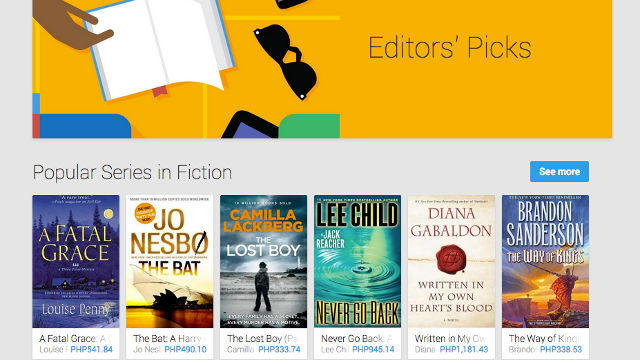Image resolution: width=640 pixels, height=360 pixels.
Task: Select price PHP945.14
Action: point(373,350)
